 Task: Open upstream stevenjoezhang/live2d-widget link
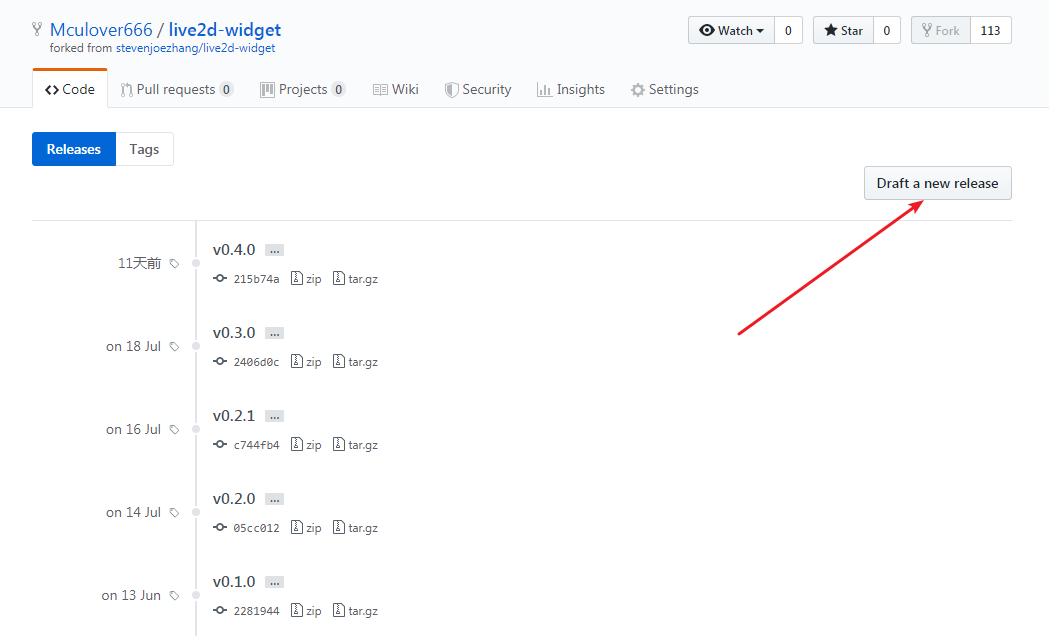[195, 48]
